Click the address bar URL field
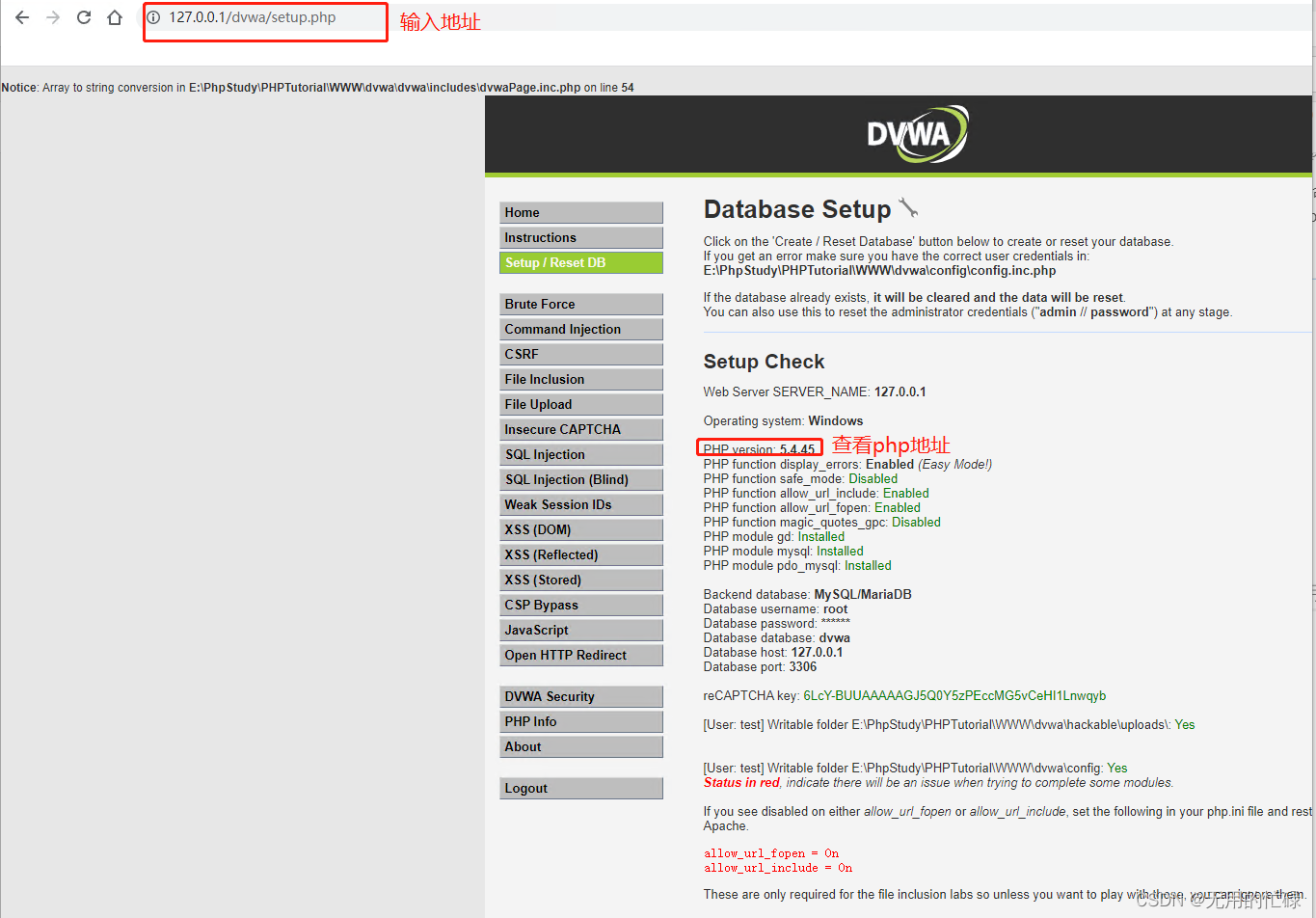 [x=253, y=17]
